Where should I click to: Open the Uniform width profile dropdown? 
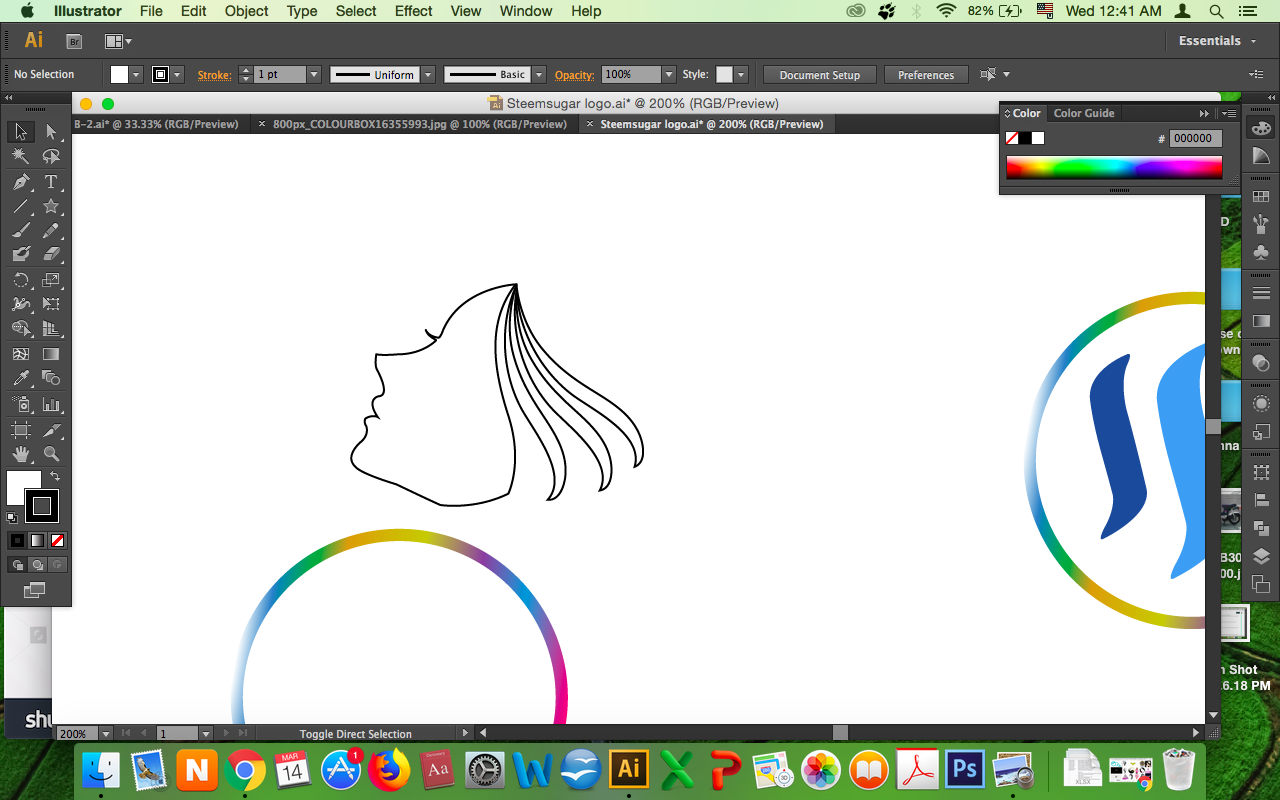point(428,75)
